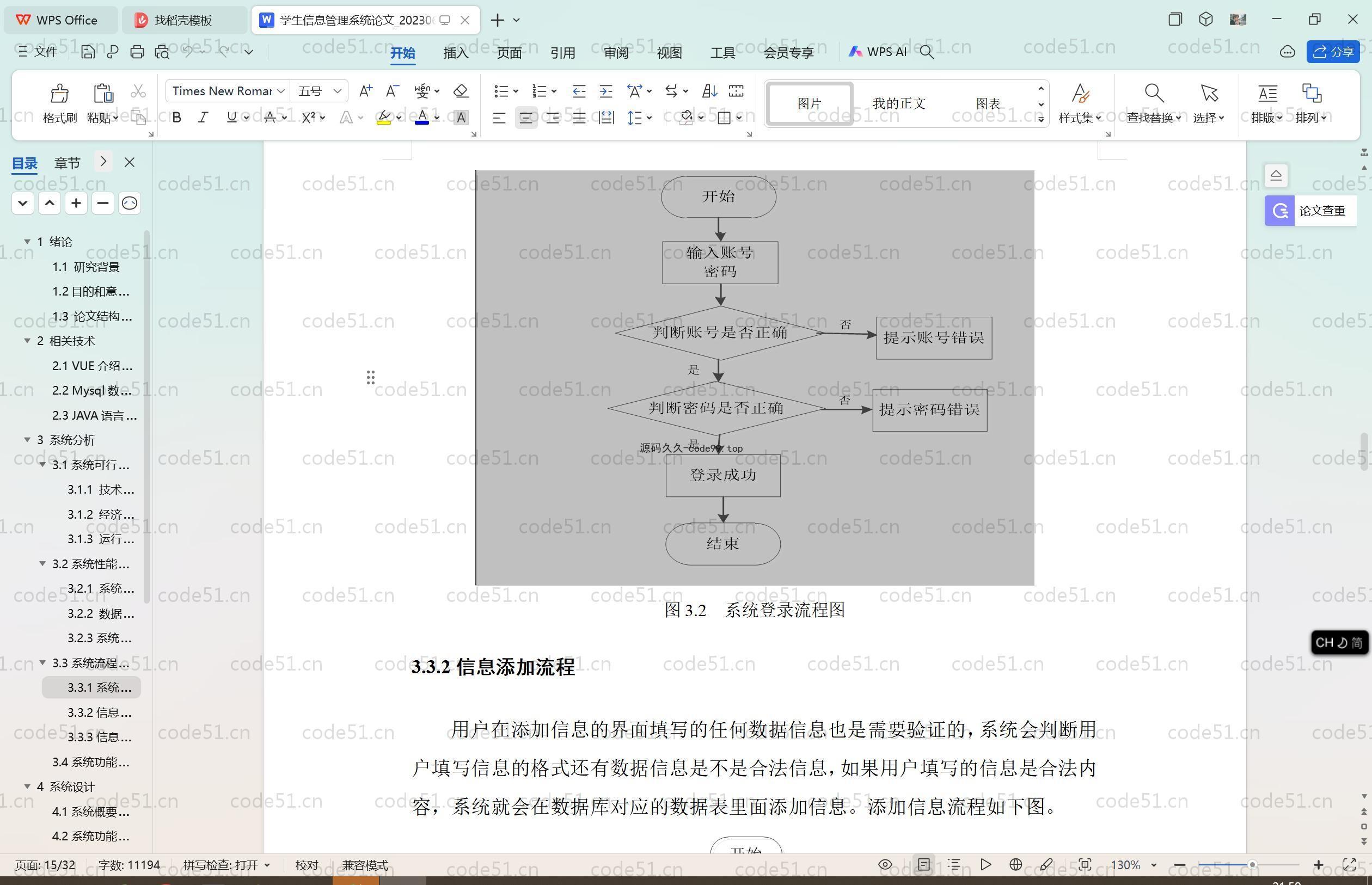Click the web layout globe icon
Image resolution: width=1372 pixels, height=885 pixels.
point(1015,864)
